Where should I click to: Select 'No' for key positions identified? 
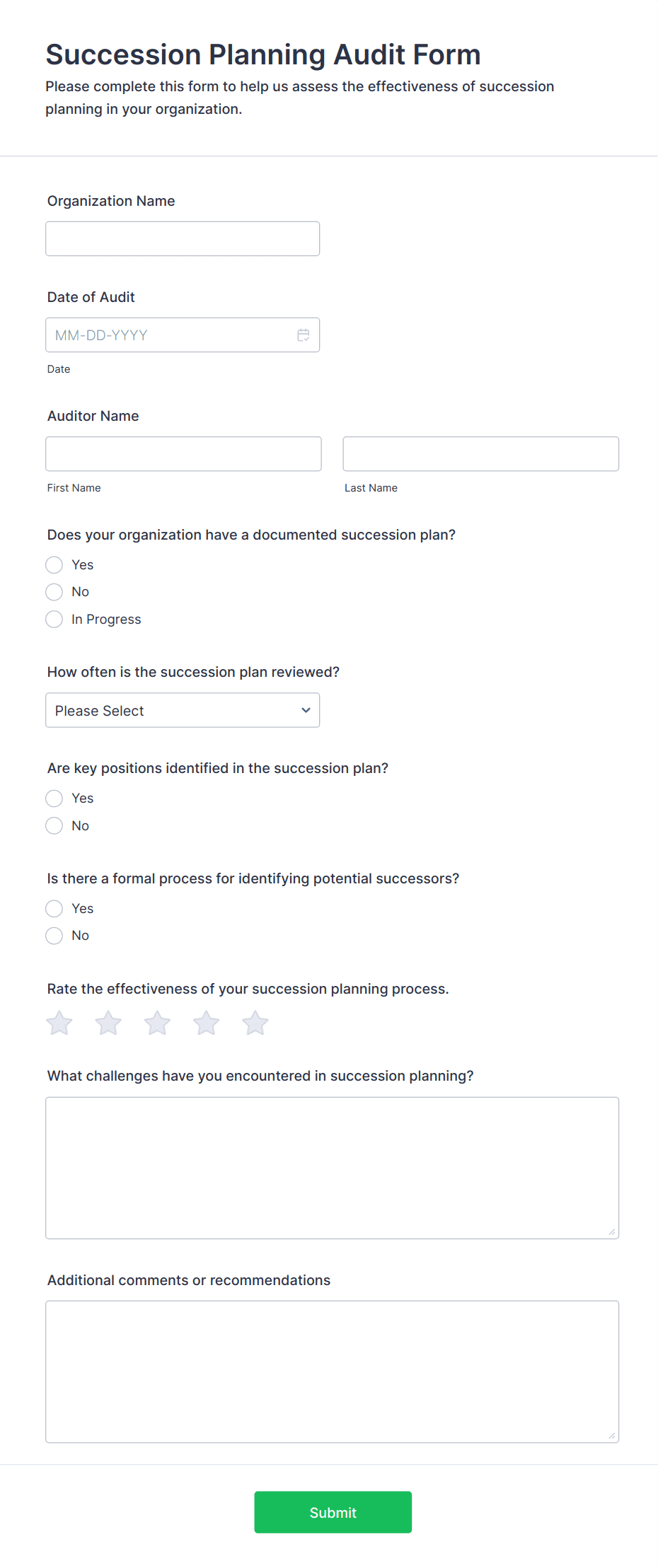click(54, 825)
